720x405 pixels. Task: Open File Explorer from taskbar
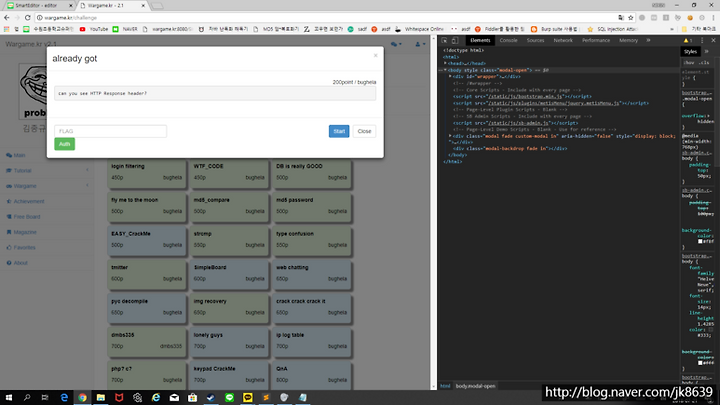pyautogui.click(x=101, y=398)
